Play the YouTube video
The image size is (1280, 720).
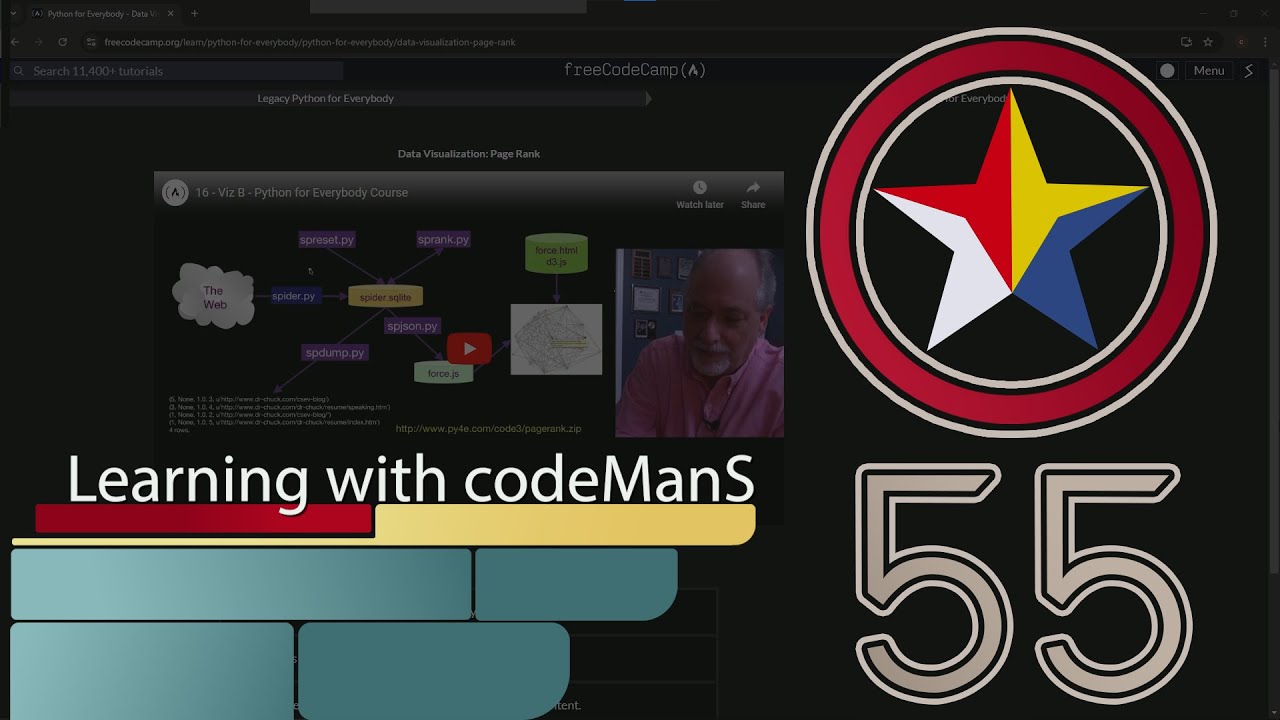tap(469, 348)
